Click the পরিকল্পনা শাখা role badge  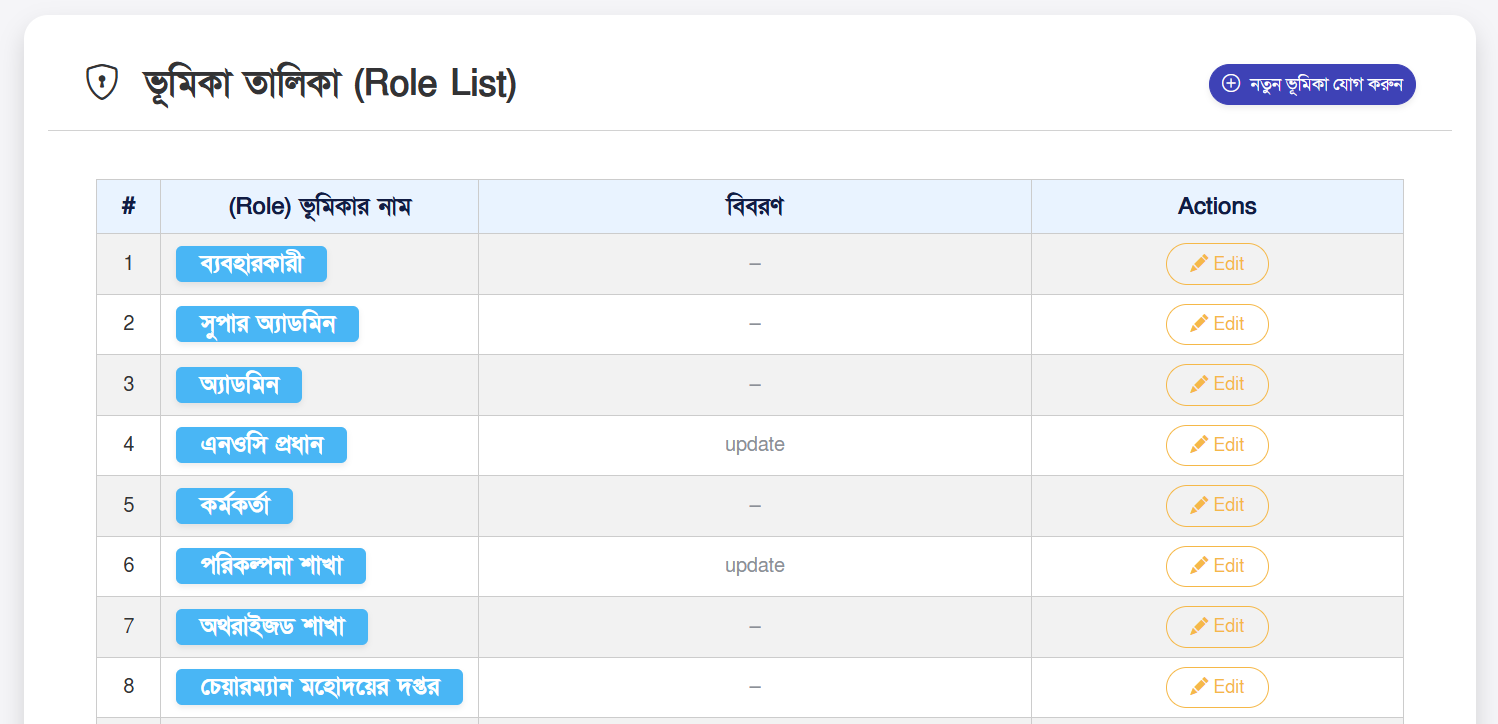tap(271, 566)
